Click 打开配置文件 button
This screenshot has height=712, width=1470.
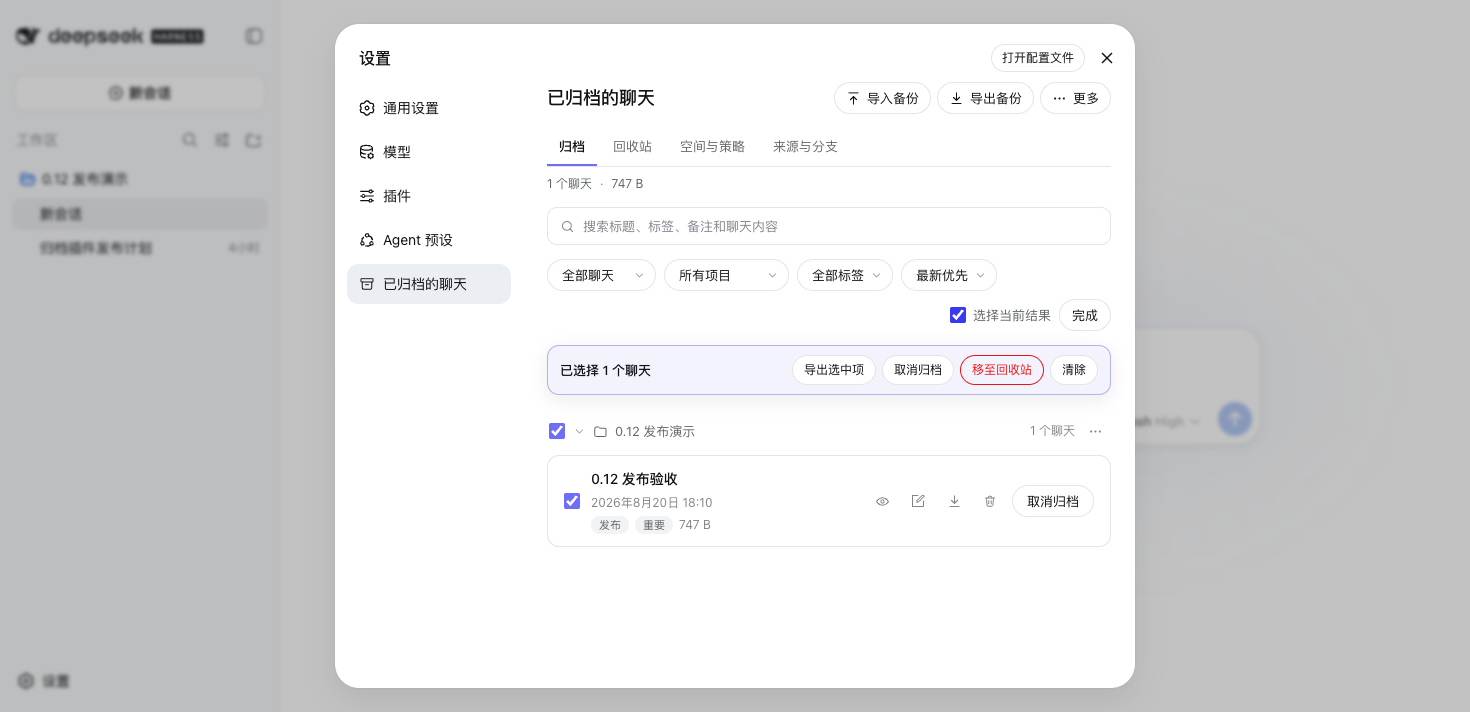pyautogui.click(x=1038, y=58)
